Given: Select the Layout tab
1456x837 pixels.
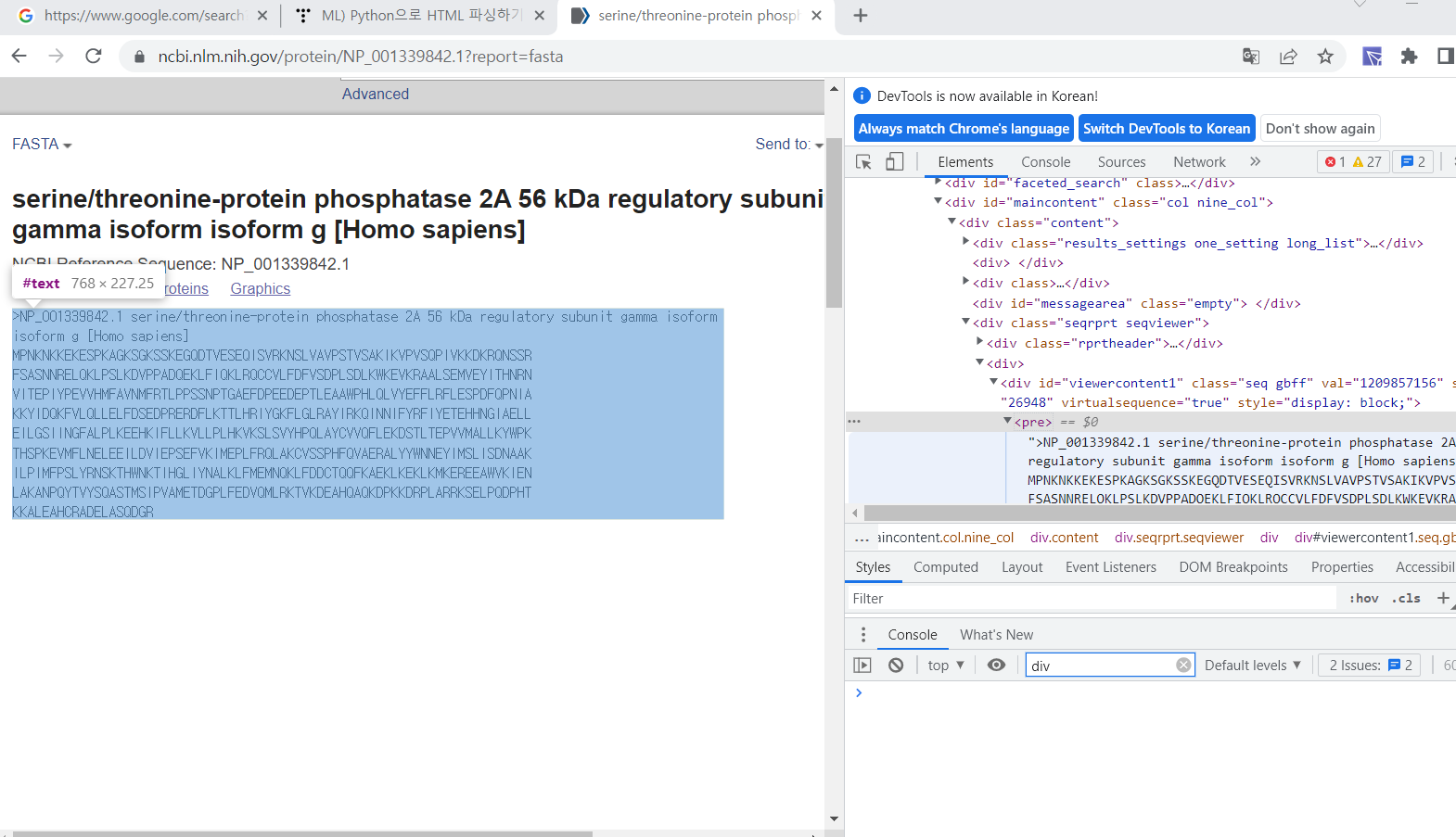Looking at the screenshot, I should [x=1022, y=567].
